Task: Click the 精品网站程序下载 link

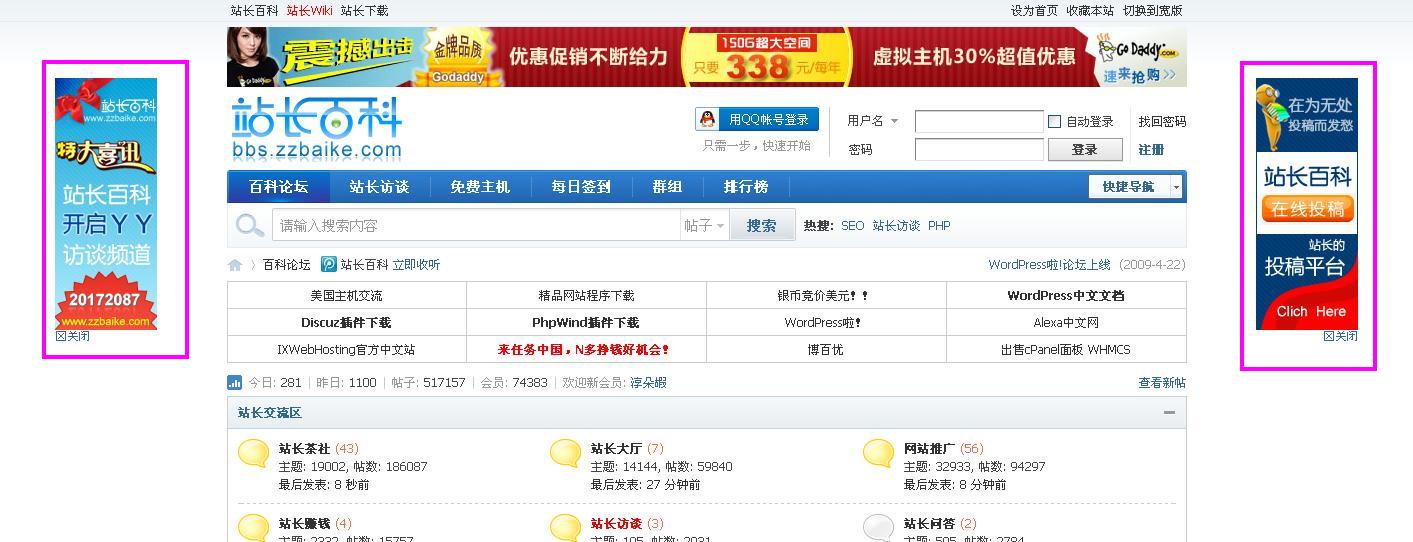Action: pyautogui.click(x=586, y=296)
